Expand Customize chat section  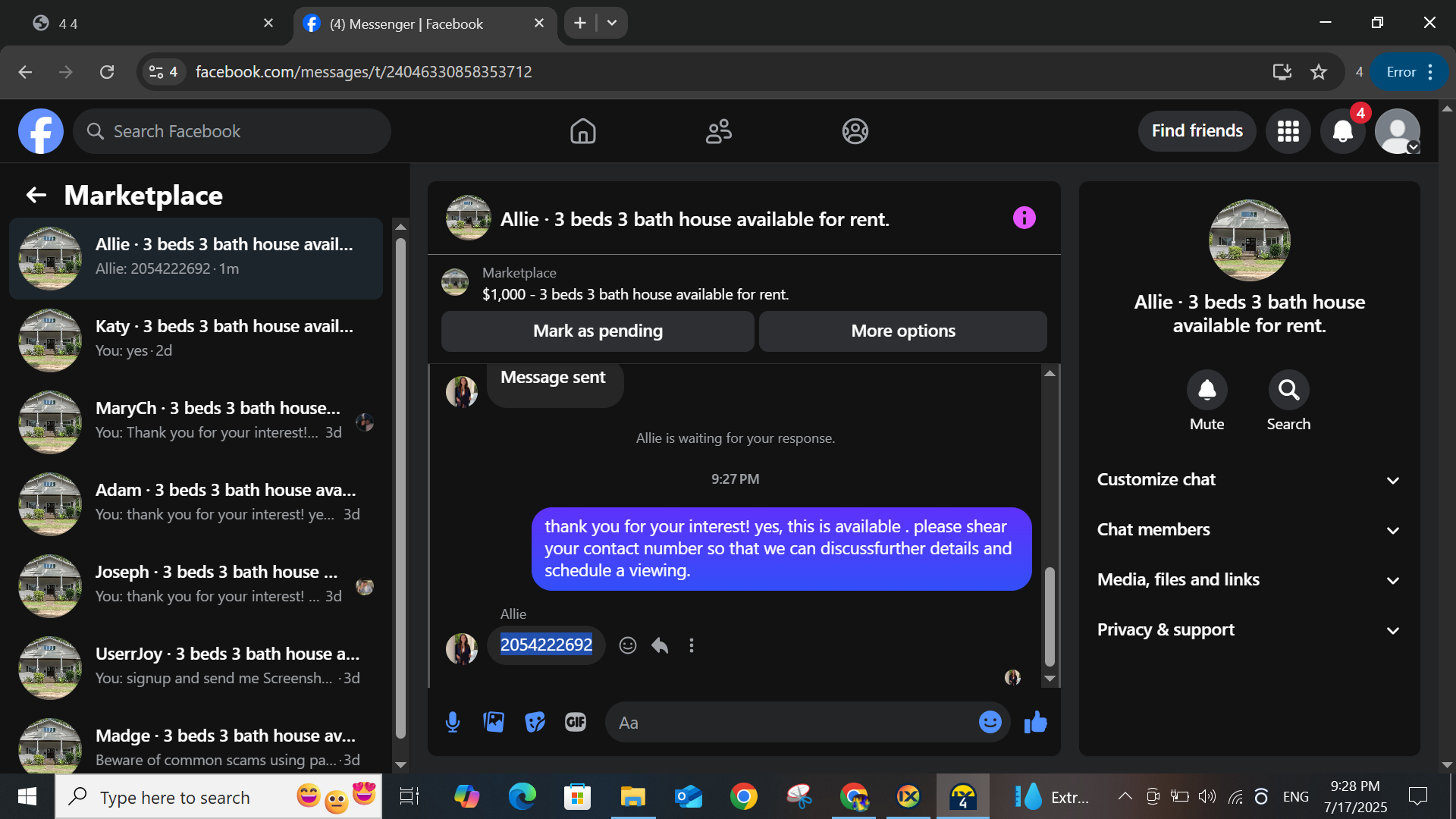click(1249, 480)
